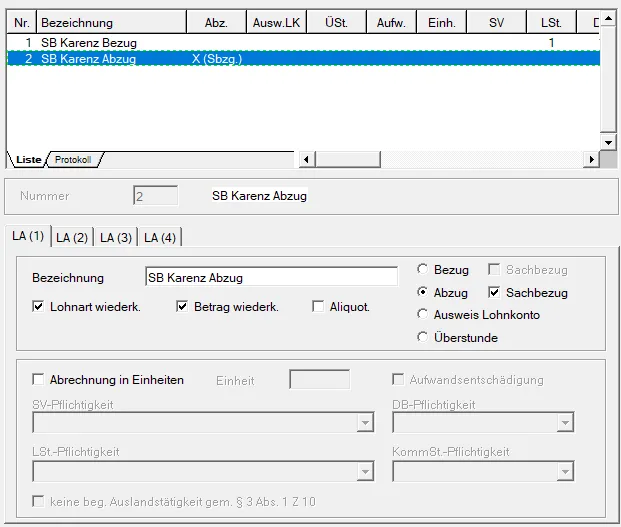This screenshot has width=621, height=527.
Task: Select the Überstunde radio button
Action: pos(423,337)
